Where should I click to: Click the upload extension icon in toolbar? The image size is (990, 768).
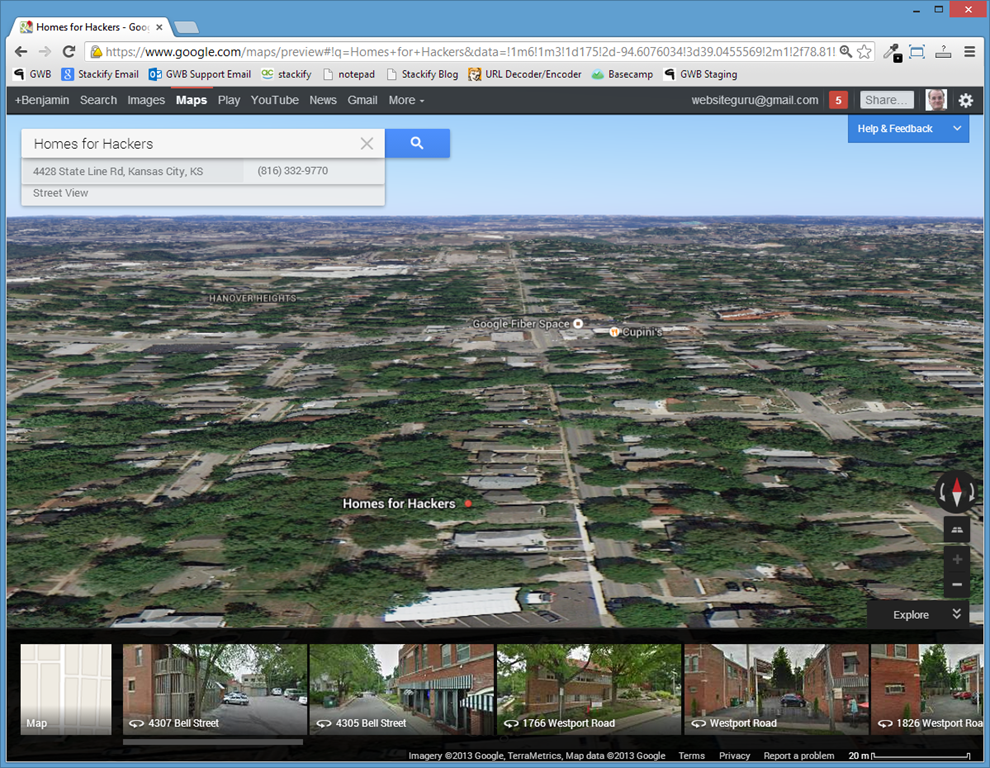(x=943, y=52)
